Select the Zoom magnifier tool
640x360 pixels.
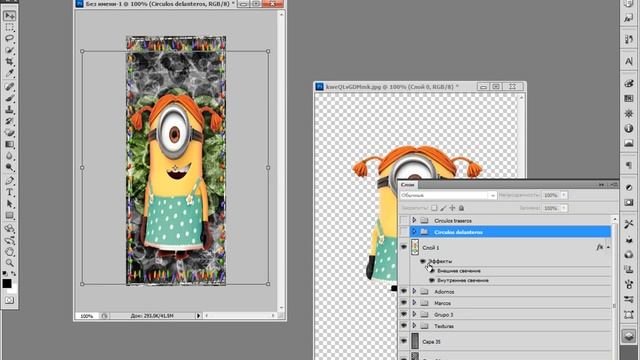pos(9,263)
